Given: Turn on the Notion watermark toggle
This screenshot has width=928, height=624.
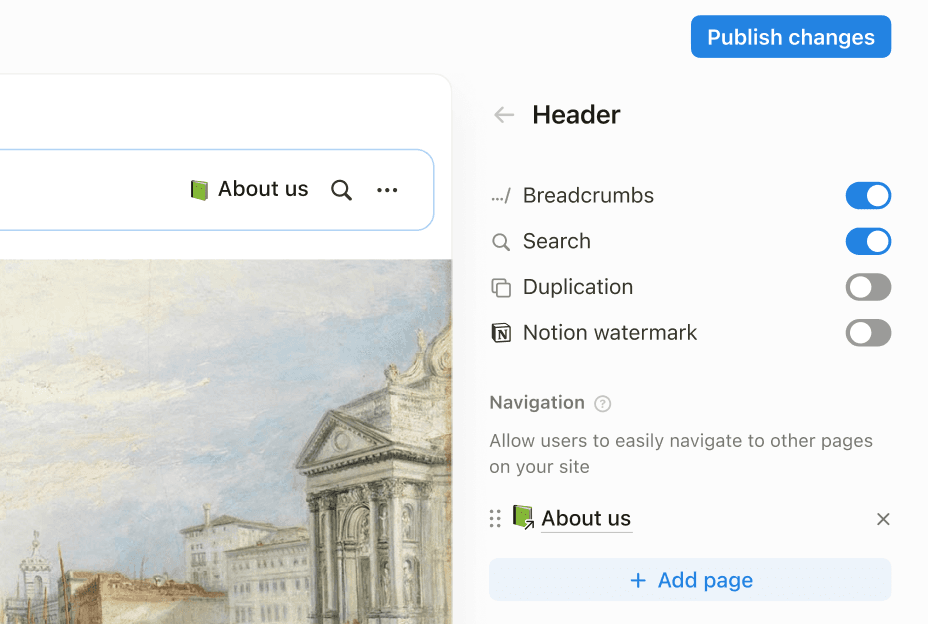Looking at the screenshot, I should 868,334.
